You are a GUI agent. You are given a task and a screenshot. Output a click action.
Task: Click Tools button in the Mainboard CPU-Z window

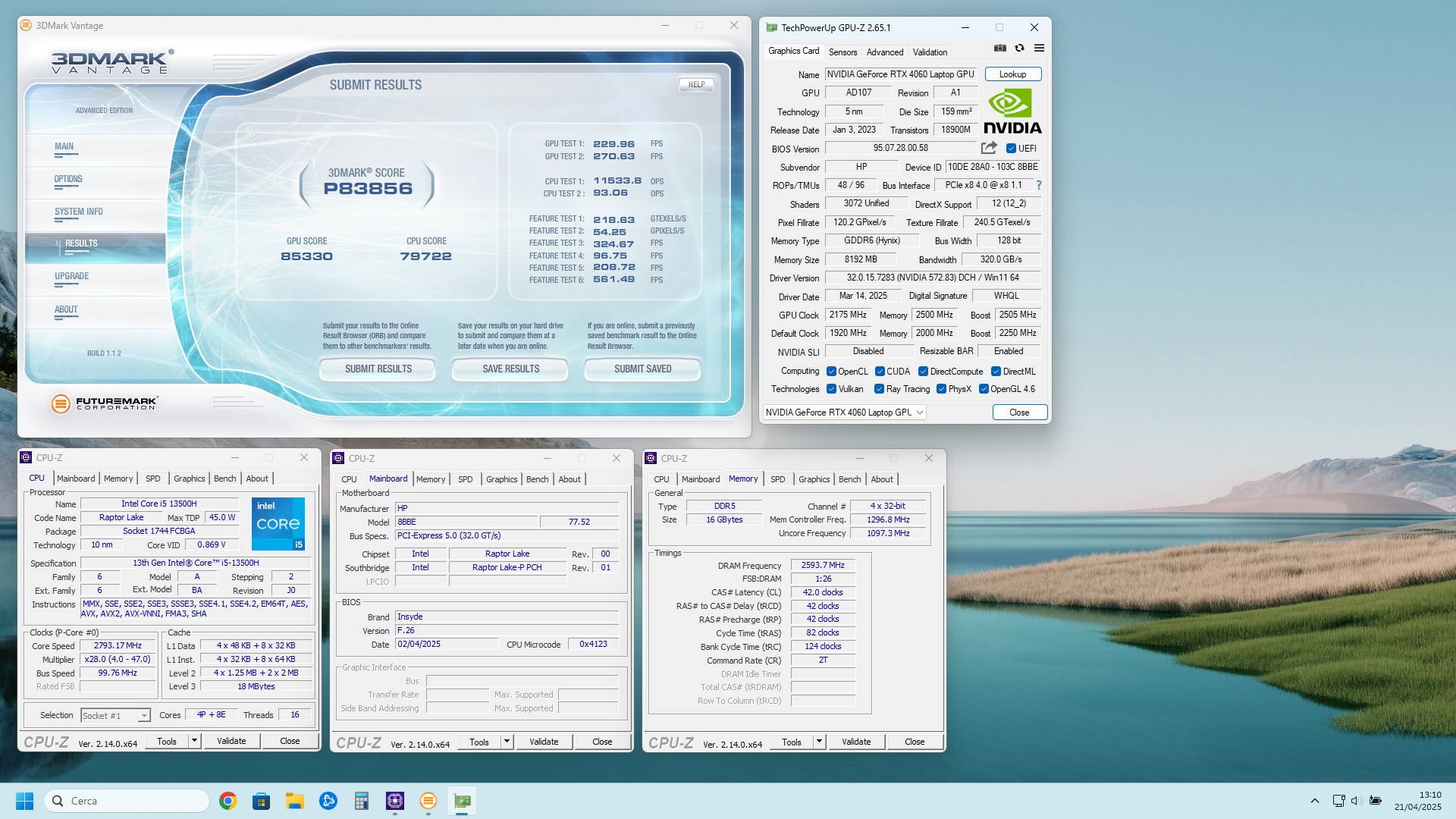tap(479, 742)
